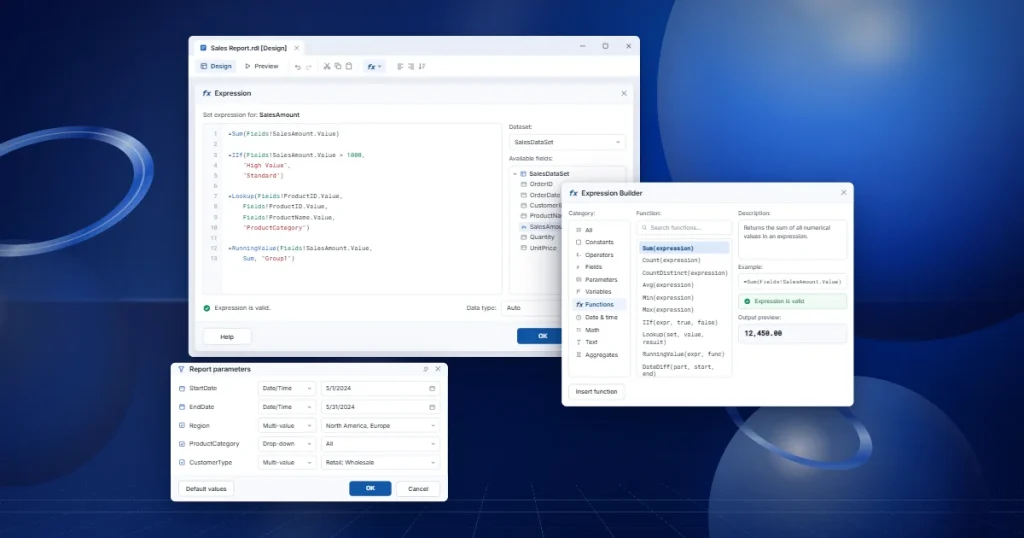Close the Expression panel
The image size is (1024, 538).
[624, 93]
